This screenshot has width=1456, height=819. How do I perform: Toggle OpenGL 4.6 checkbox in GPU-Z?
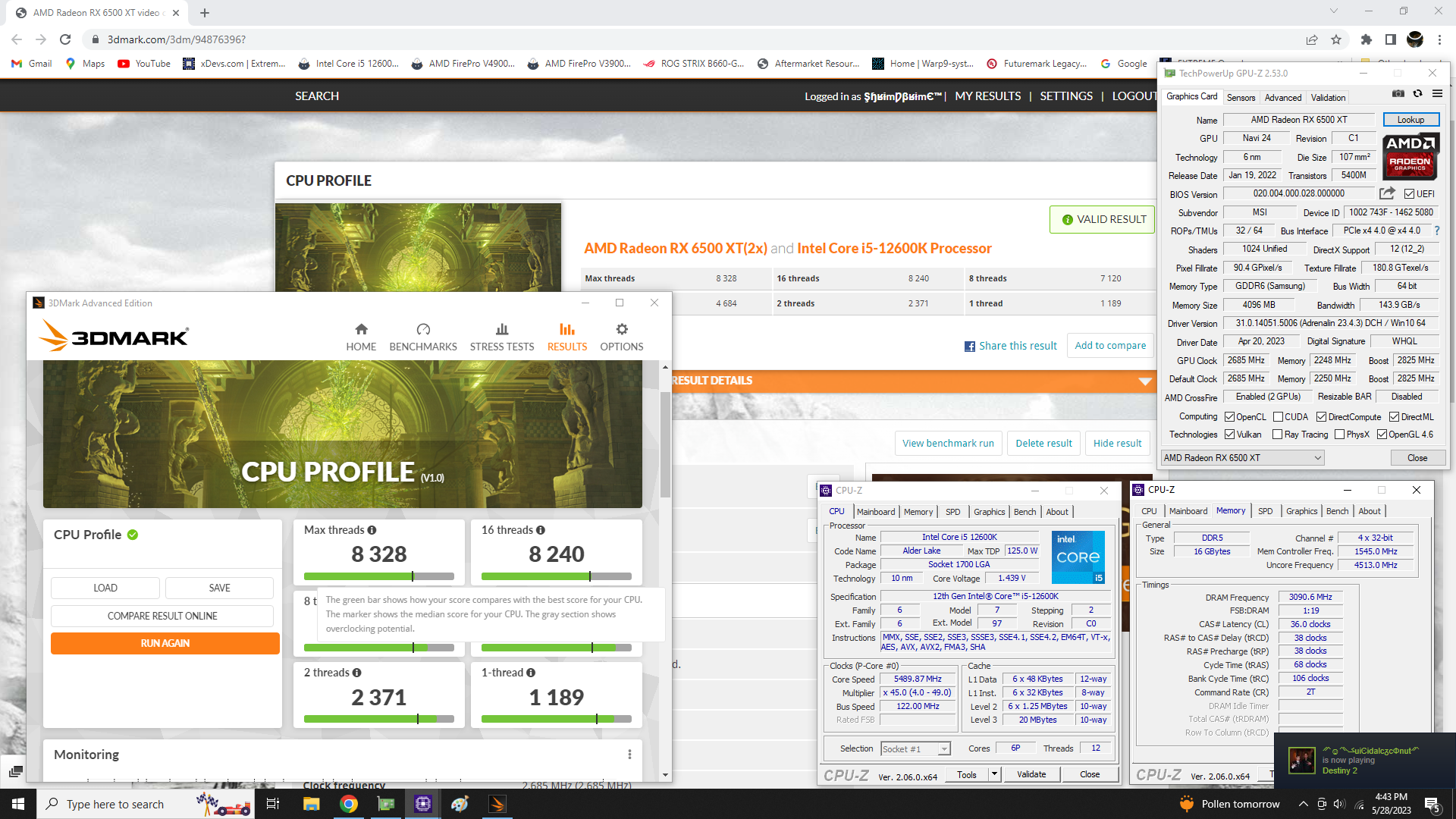[x=1382, y=435]
